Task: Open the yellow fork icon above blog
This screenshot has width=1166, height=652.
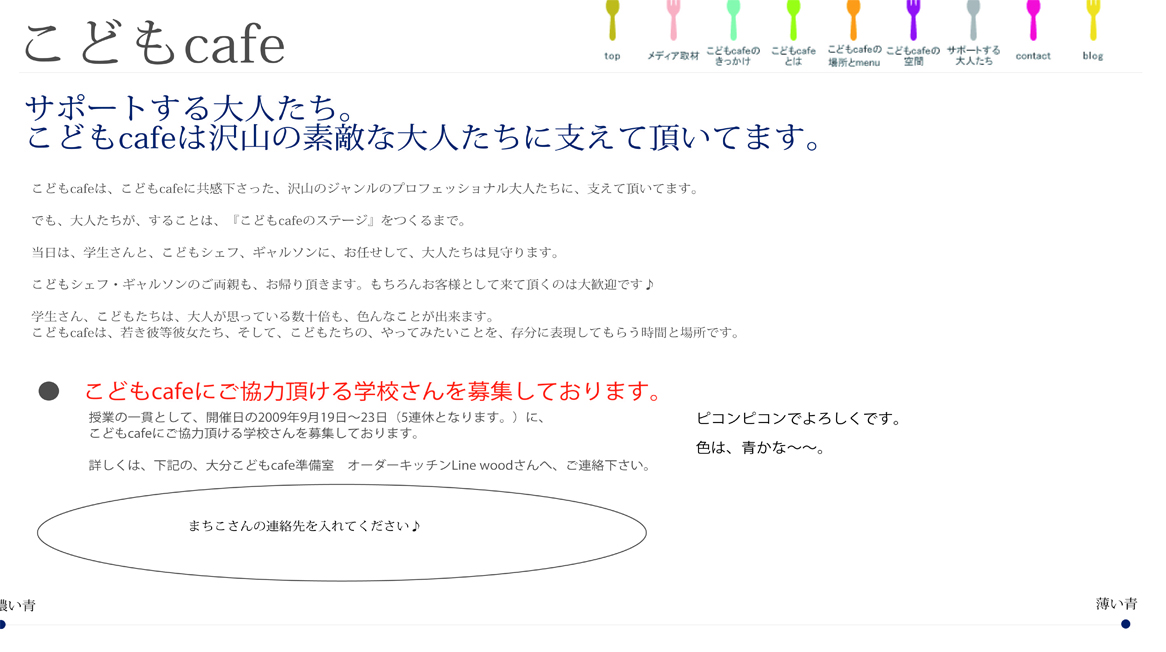Action: pyautogui.click(x=1093, y=18)
